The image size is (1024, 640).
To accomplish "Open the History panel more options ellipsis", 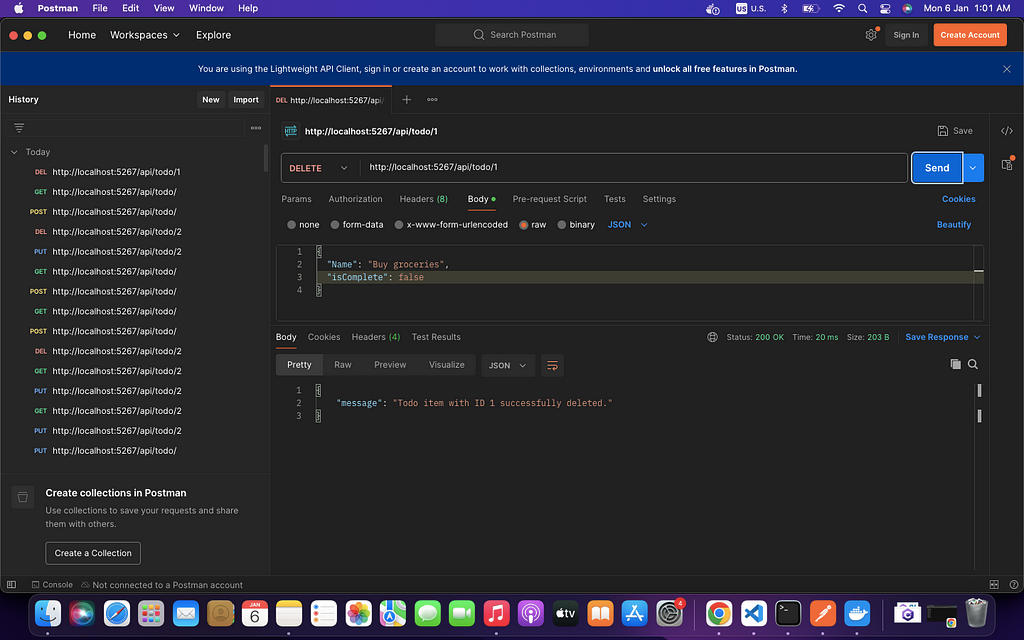I will click(x=256, y=128).
